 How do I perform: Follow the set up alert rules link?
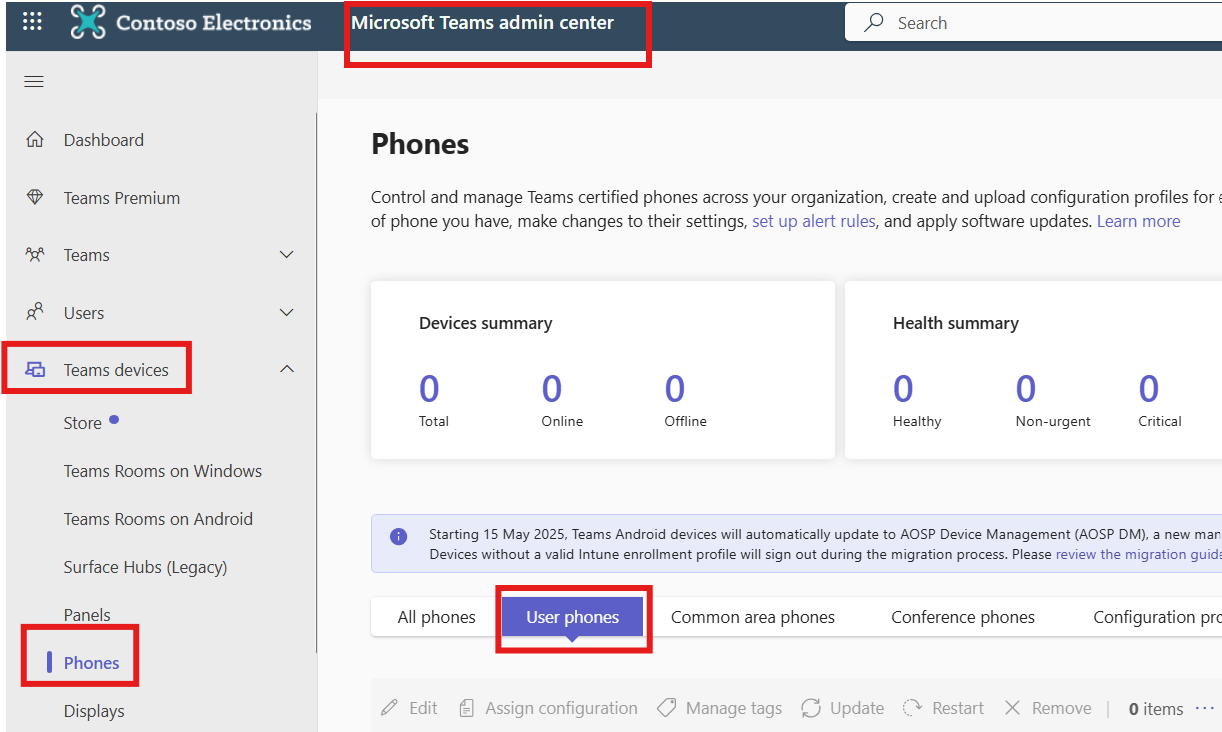(x=814, y=221)
